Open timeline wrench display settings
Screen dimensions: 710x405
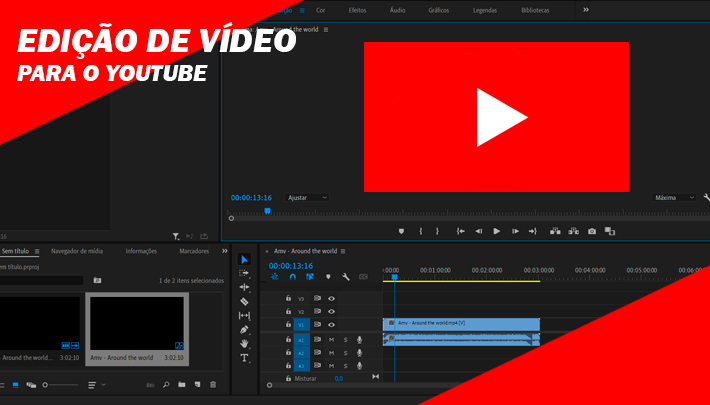pos(345,277)
